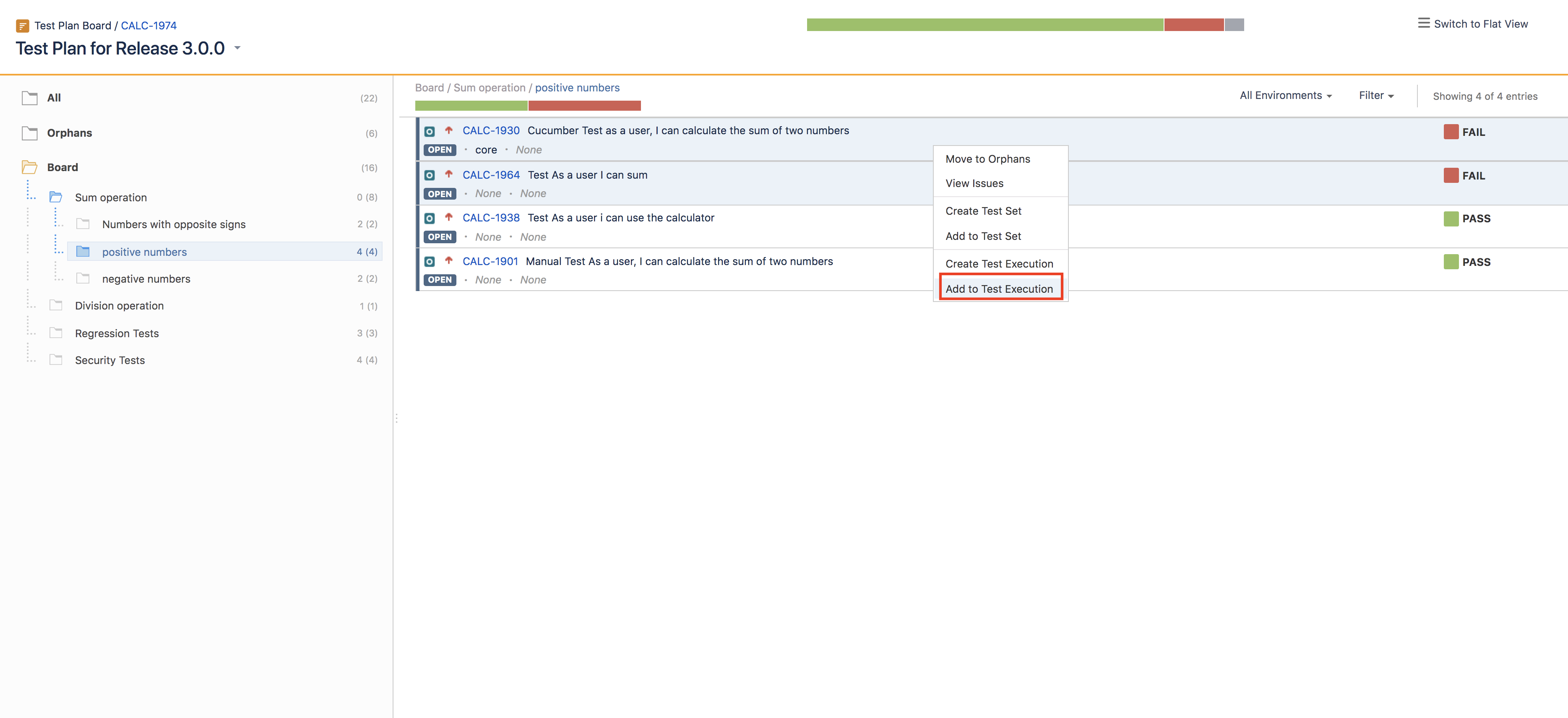
Task: Click the priority arrow icon for CALC-1930
Action: pyautogui.click(x=448, y=130)
